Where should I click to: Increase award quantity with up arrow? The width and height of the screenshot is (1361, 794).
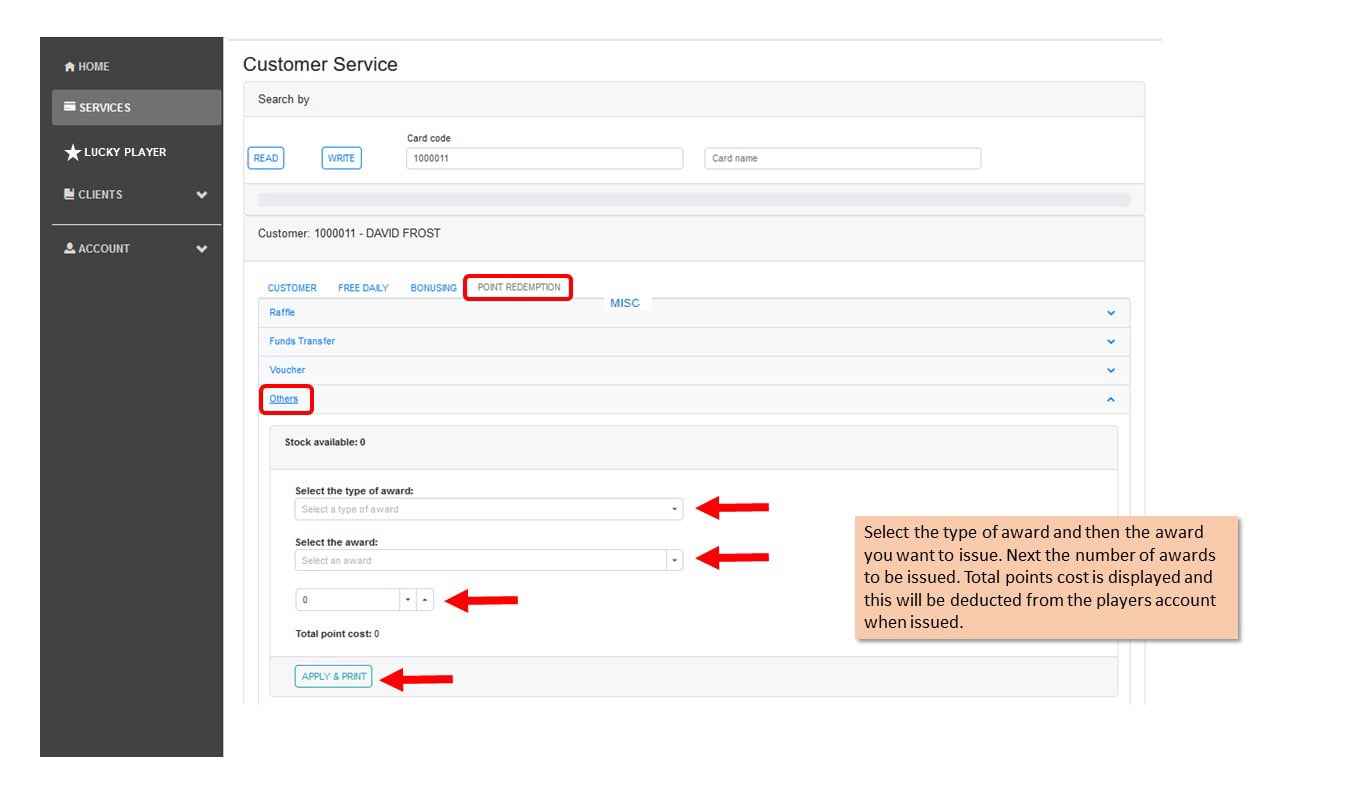425,600
